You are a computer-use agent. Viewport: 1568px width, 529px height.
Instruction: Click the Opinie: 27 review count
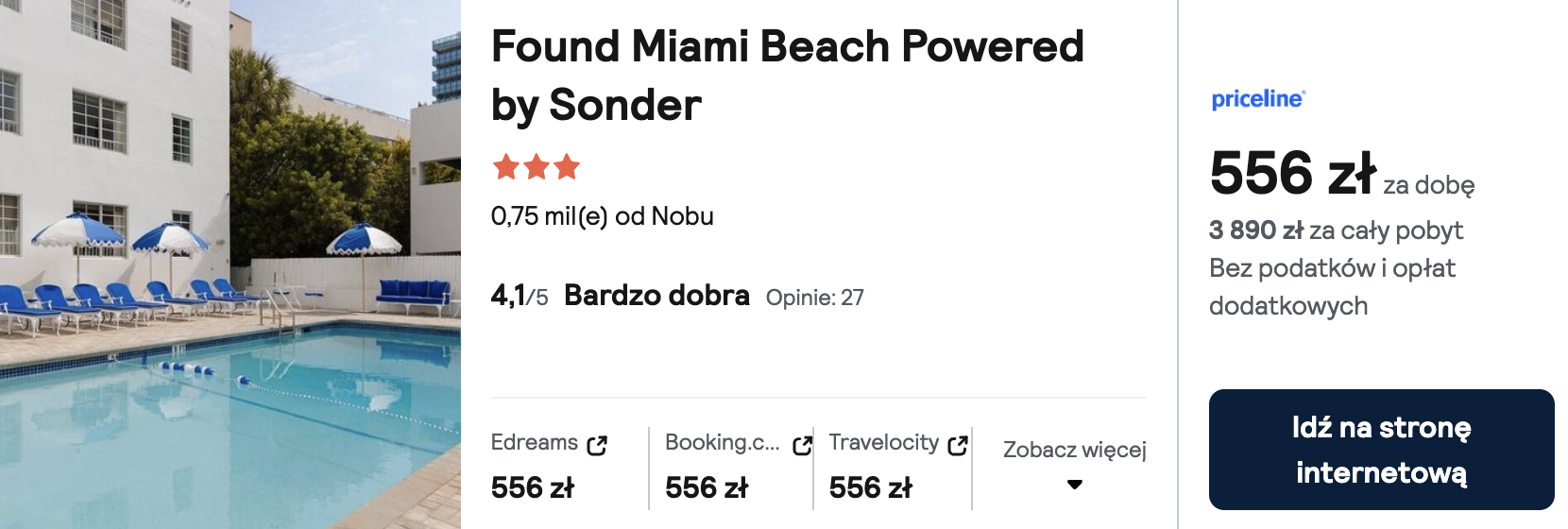coord(814,298)
